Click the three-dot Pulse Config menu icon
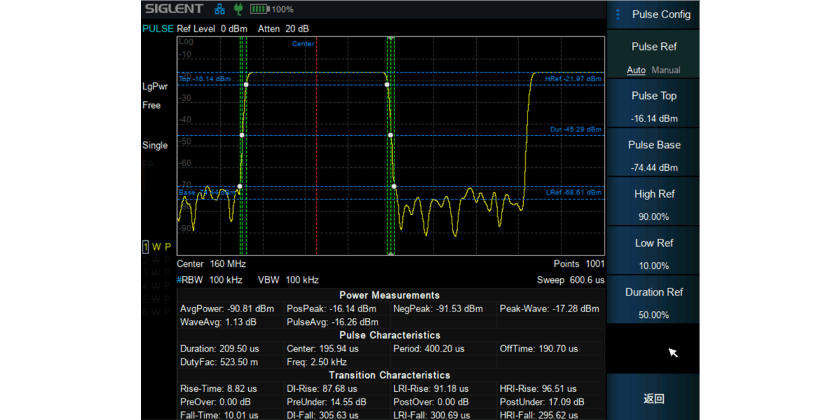This screenshot has height=420, width=840. click(x=618, y=15)
